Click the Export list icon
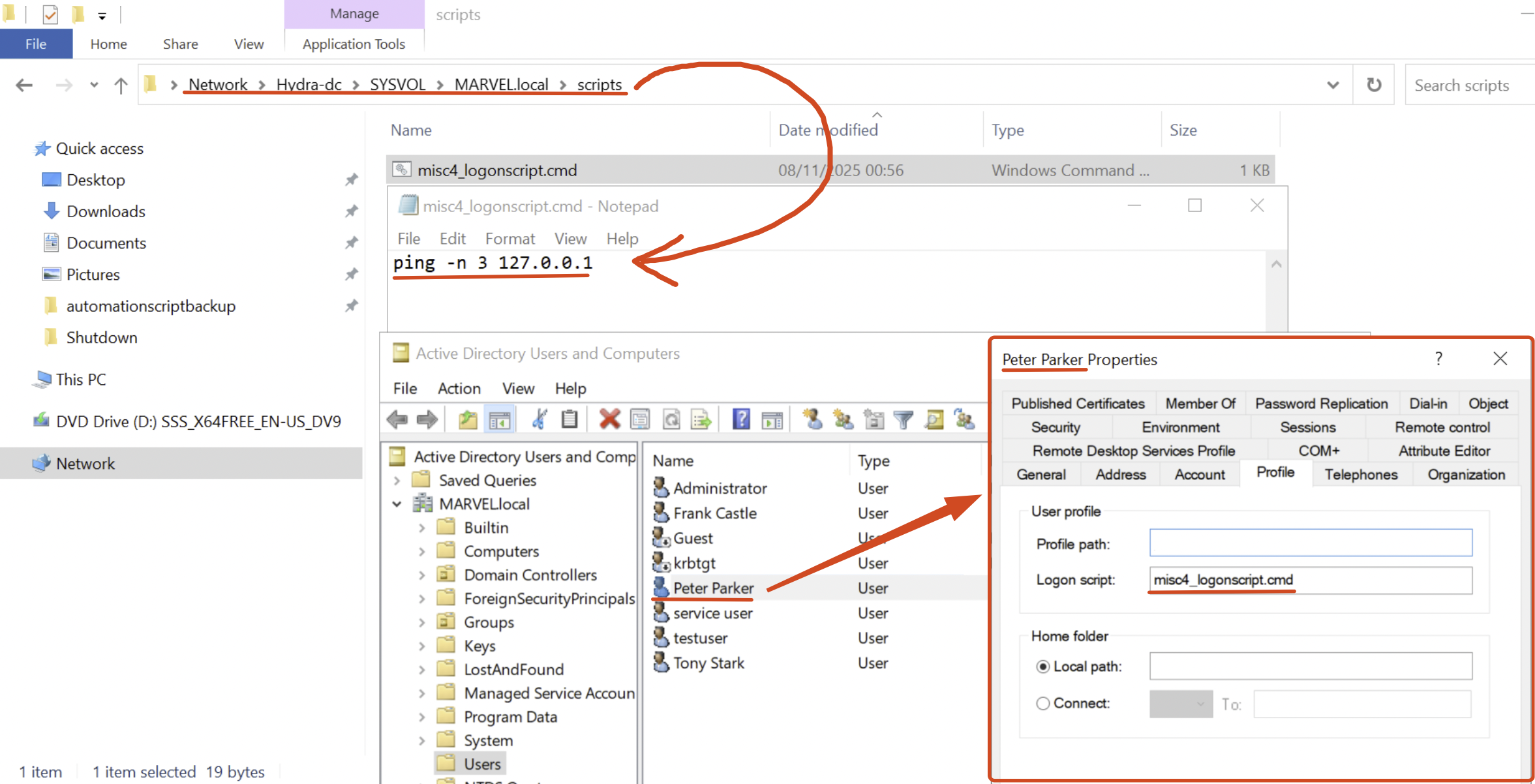 (701, 419)
